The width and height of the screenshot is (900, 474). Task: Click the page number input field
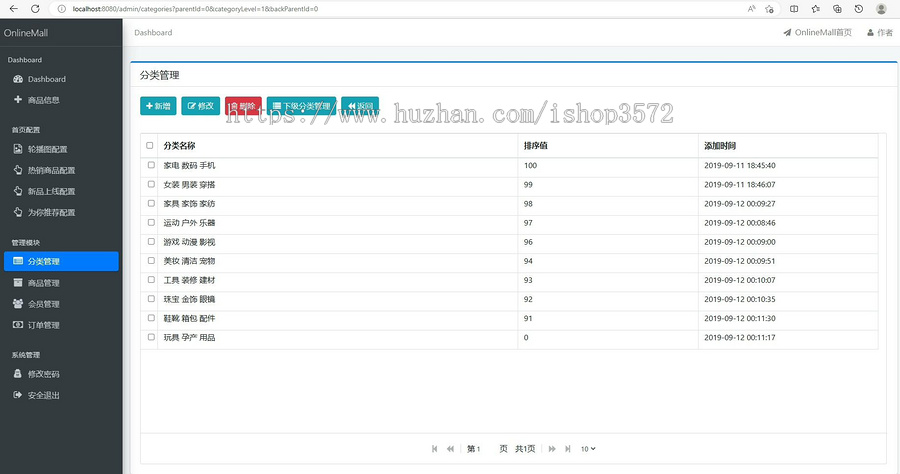pos(485,449)
